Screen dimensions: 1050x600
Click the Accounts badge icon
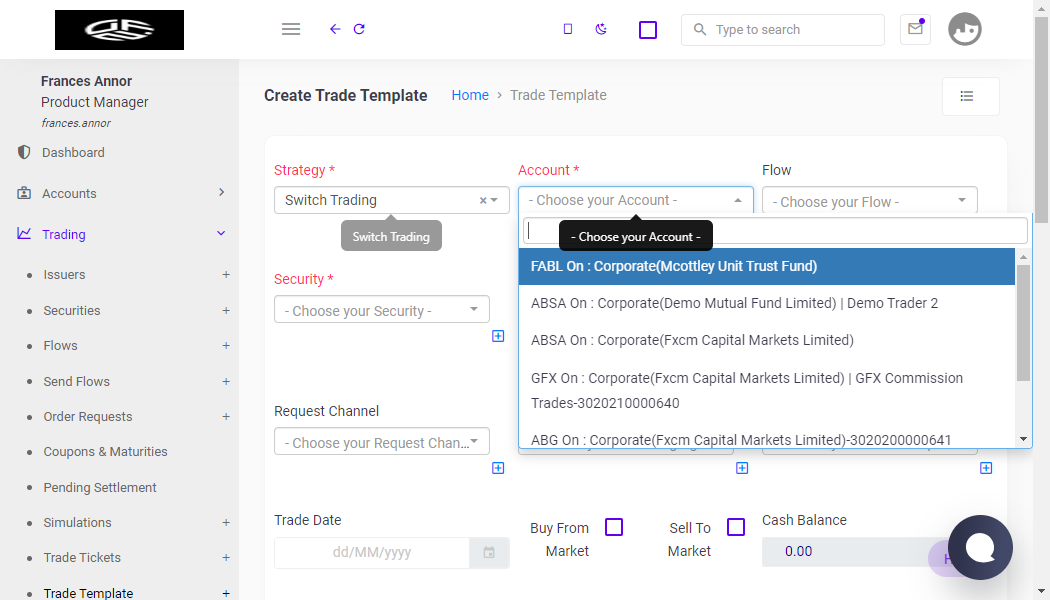pos(24,193)
